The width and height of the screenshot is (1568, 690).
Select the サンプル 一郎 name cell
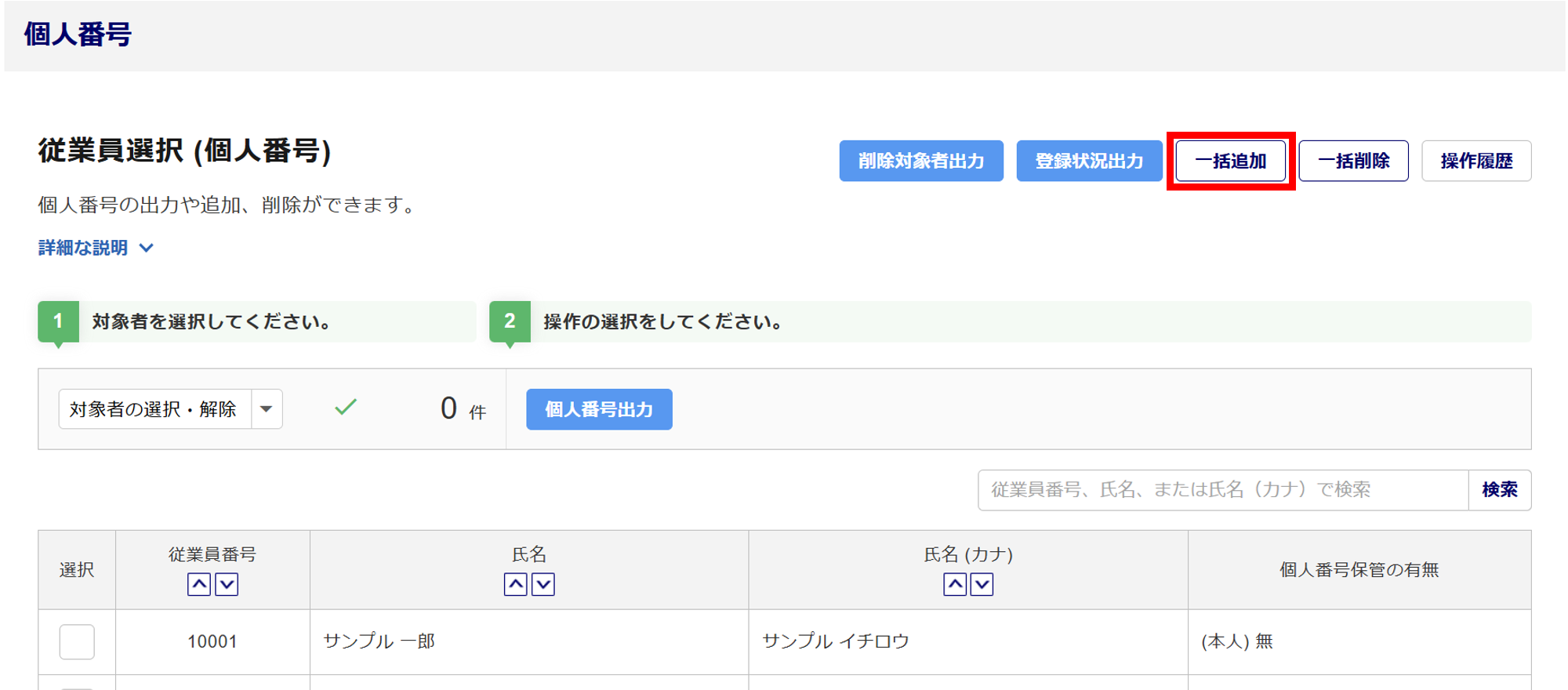click(379, 641)
